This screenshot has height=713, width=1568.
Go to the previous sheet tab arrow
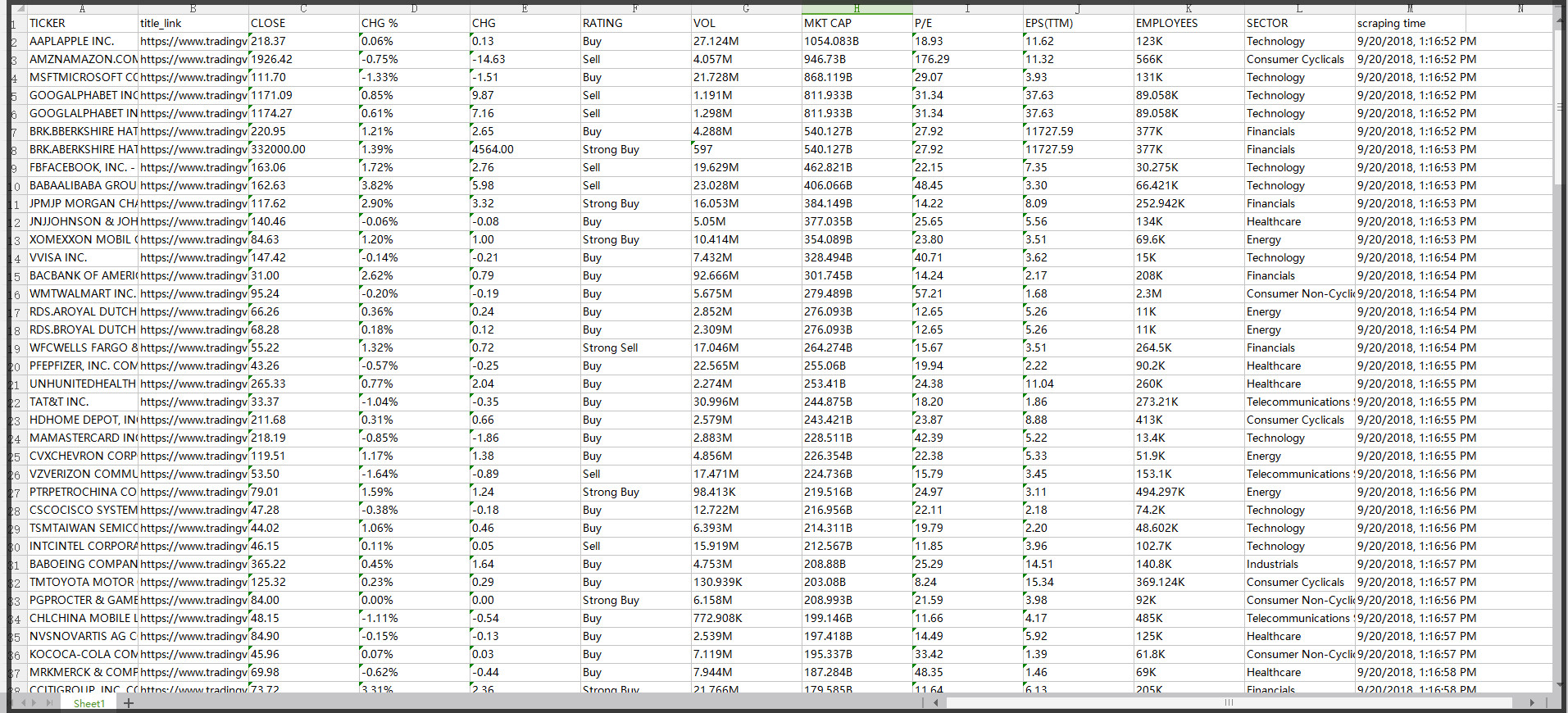24,703
